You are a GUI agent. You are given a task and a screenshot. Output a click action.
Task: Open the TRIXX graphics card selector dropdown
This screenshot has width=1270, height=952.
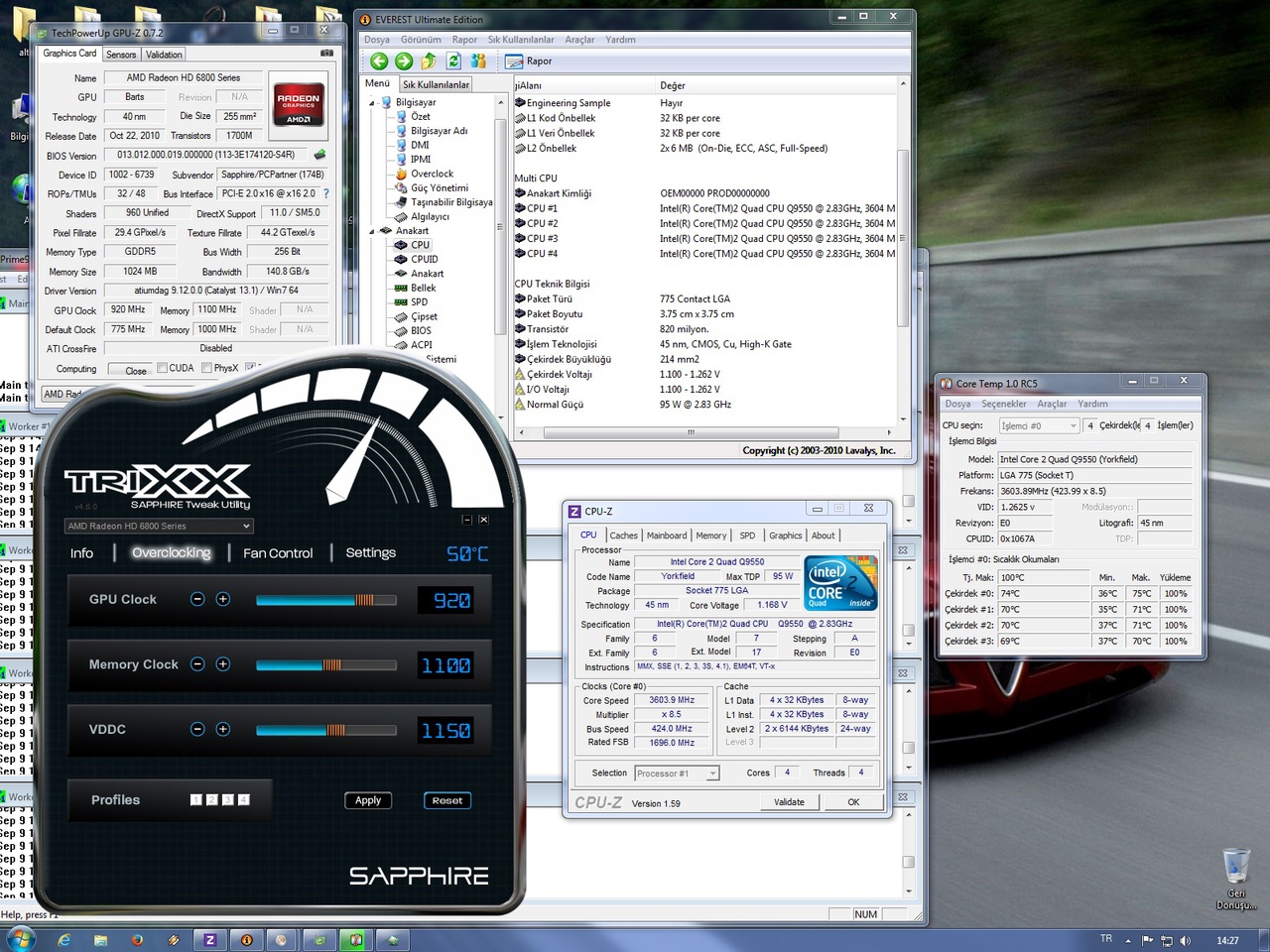[159, 526]
